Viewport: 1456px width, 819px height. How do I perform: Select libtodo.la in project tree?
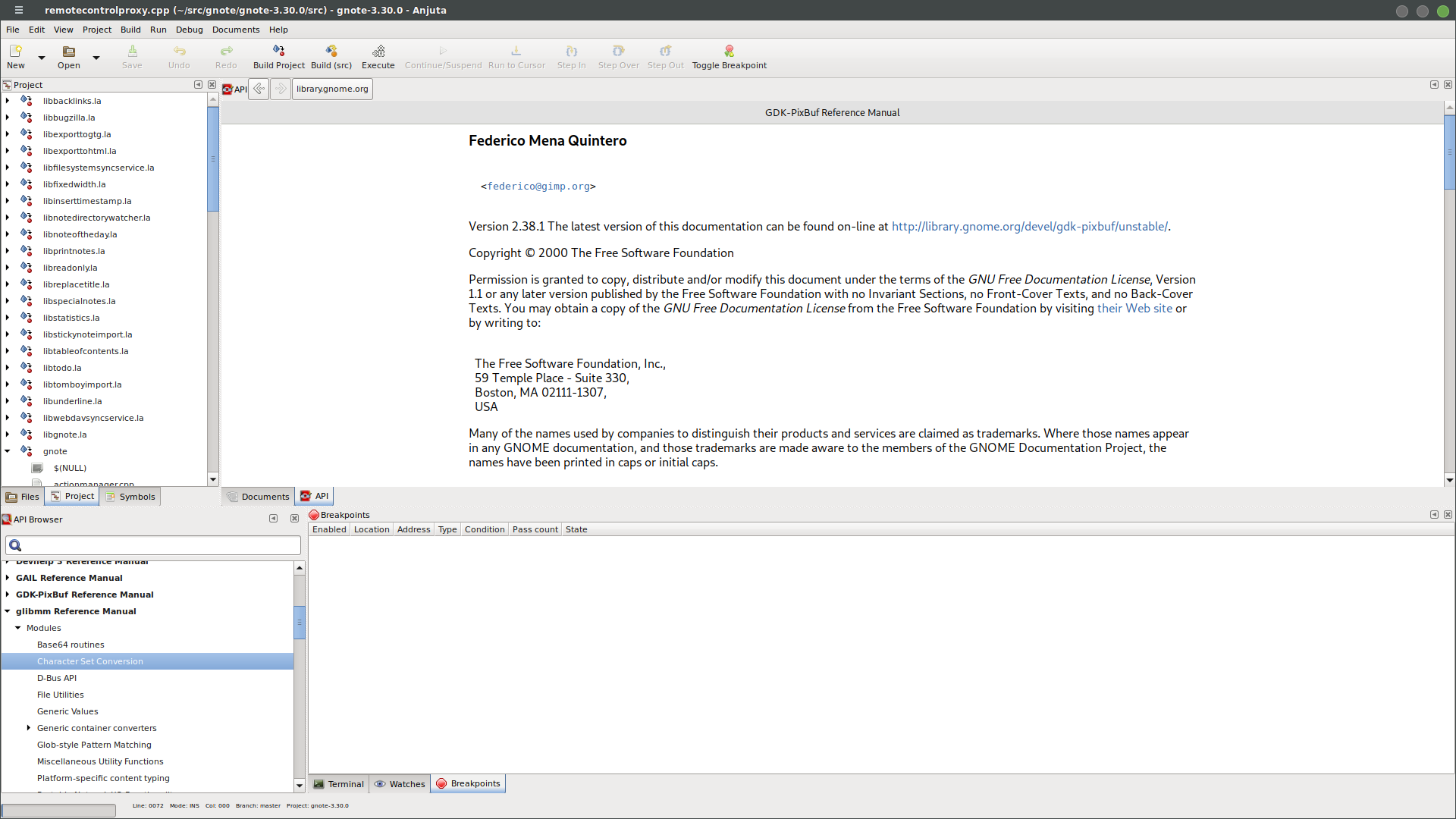tap(62, 368)
